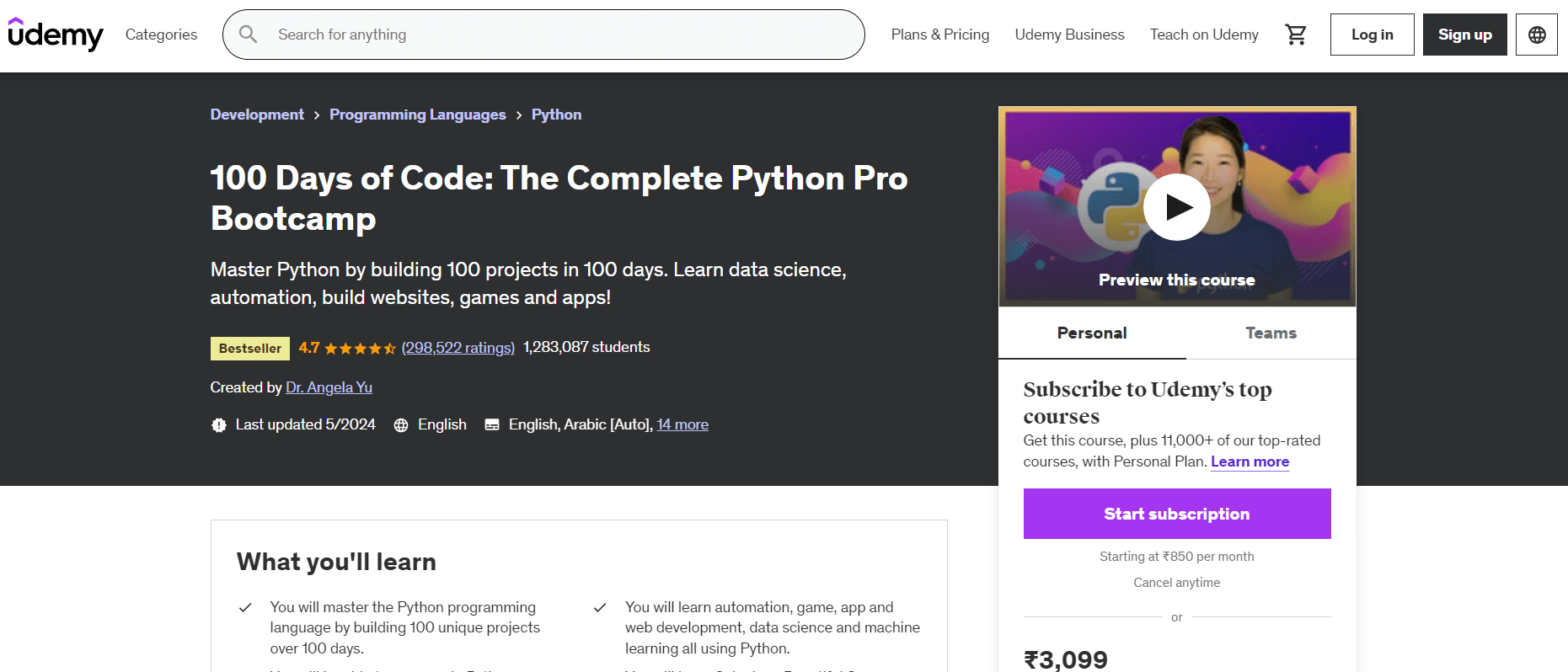The height and width of the screenshot is (672, 1568).
Task: Click the Sign up button
Action: coord(1464,35)
